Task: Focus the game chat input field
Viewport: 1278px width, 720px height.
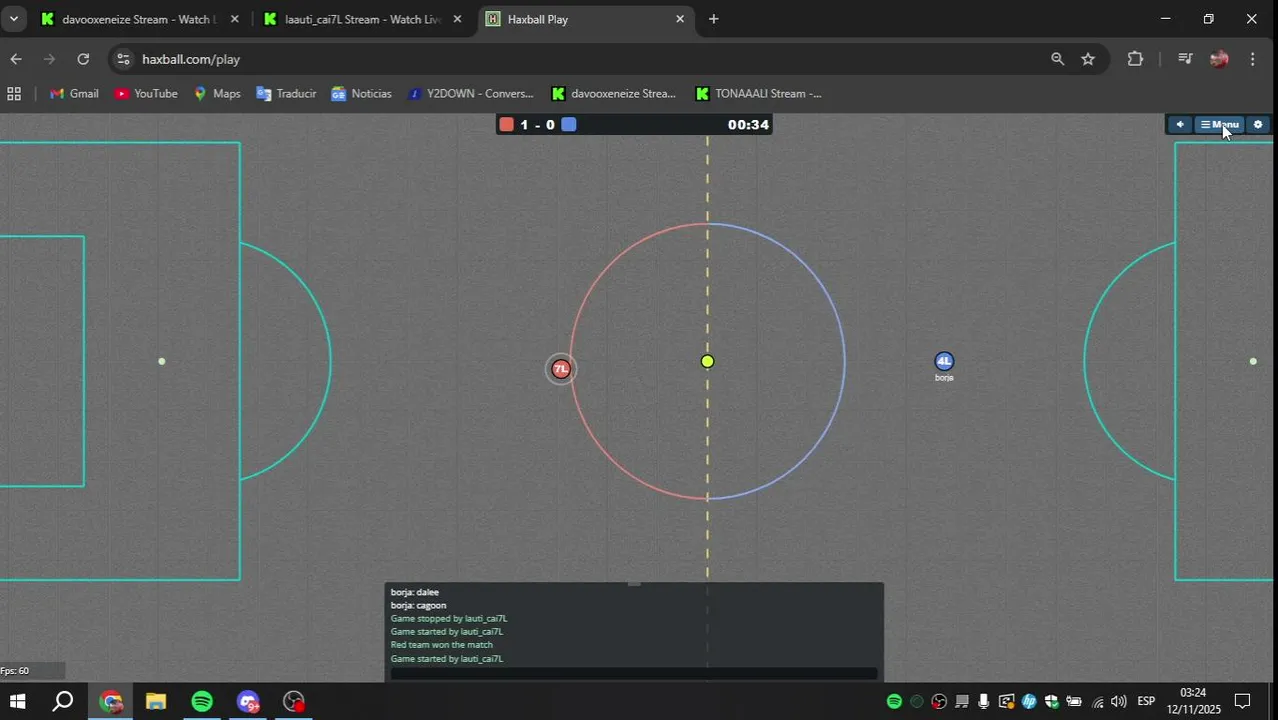Action: [634, 673]
